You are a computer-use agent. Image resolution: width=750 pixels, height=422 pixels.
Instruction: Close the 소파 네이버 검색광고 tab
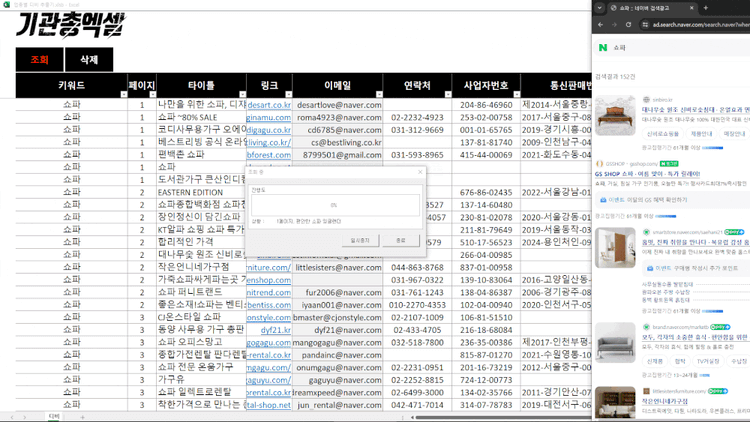tap(692, 8)
